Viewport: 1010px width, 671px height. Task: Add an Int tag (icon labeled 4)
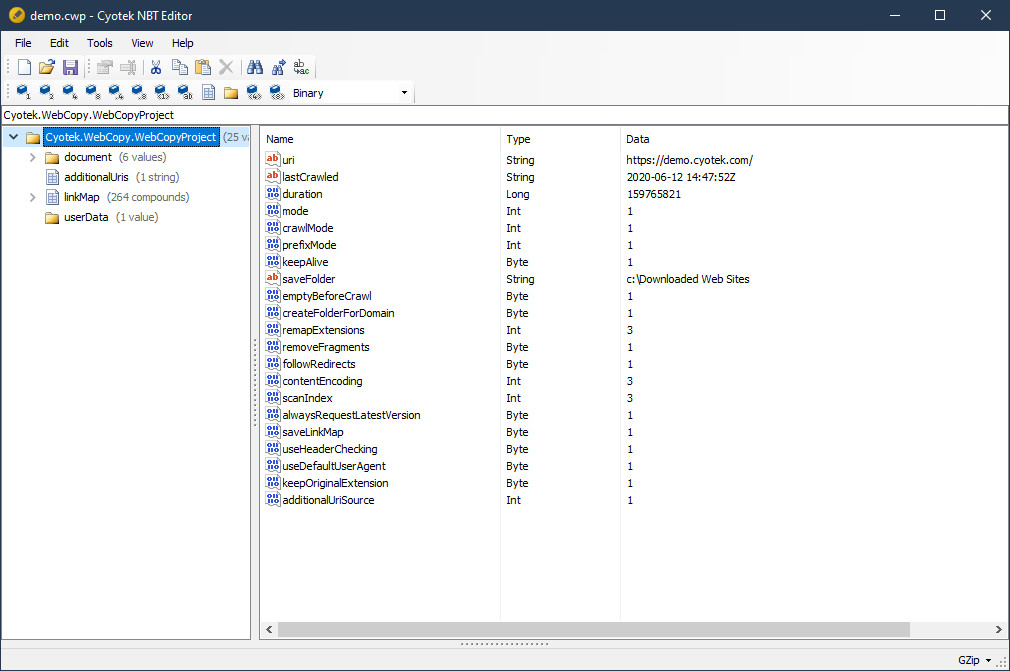click(x=70, y=92)
